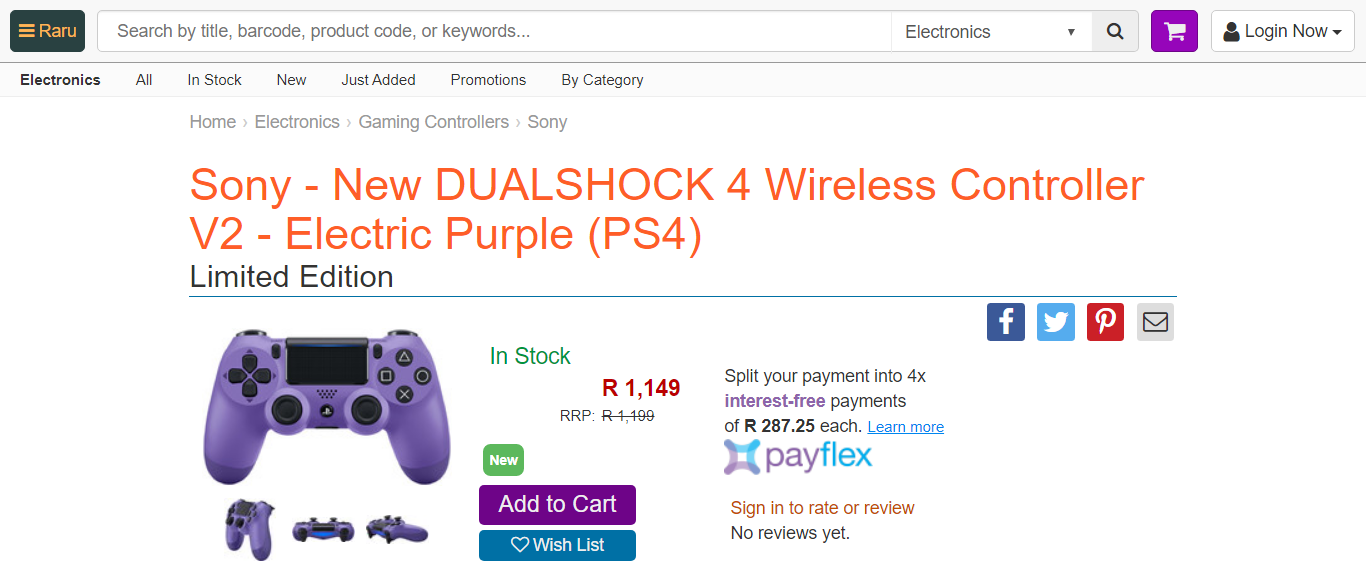Pin the product on Pinterest

[x=1105, y=322]
